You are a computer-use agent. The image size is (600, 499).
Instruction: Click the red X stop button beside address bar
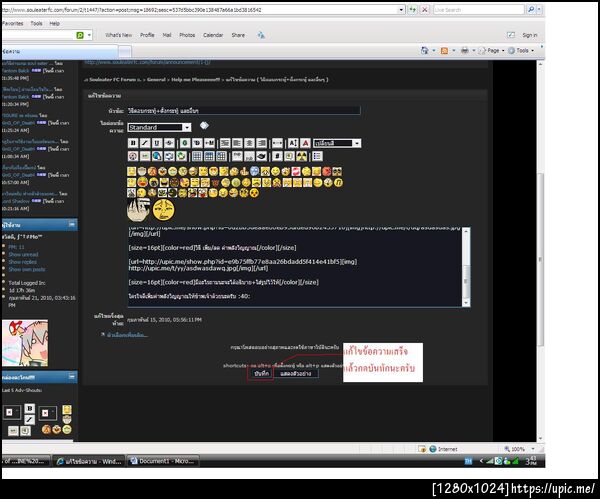point(424,10)
